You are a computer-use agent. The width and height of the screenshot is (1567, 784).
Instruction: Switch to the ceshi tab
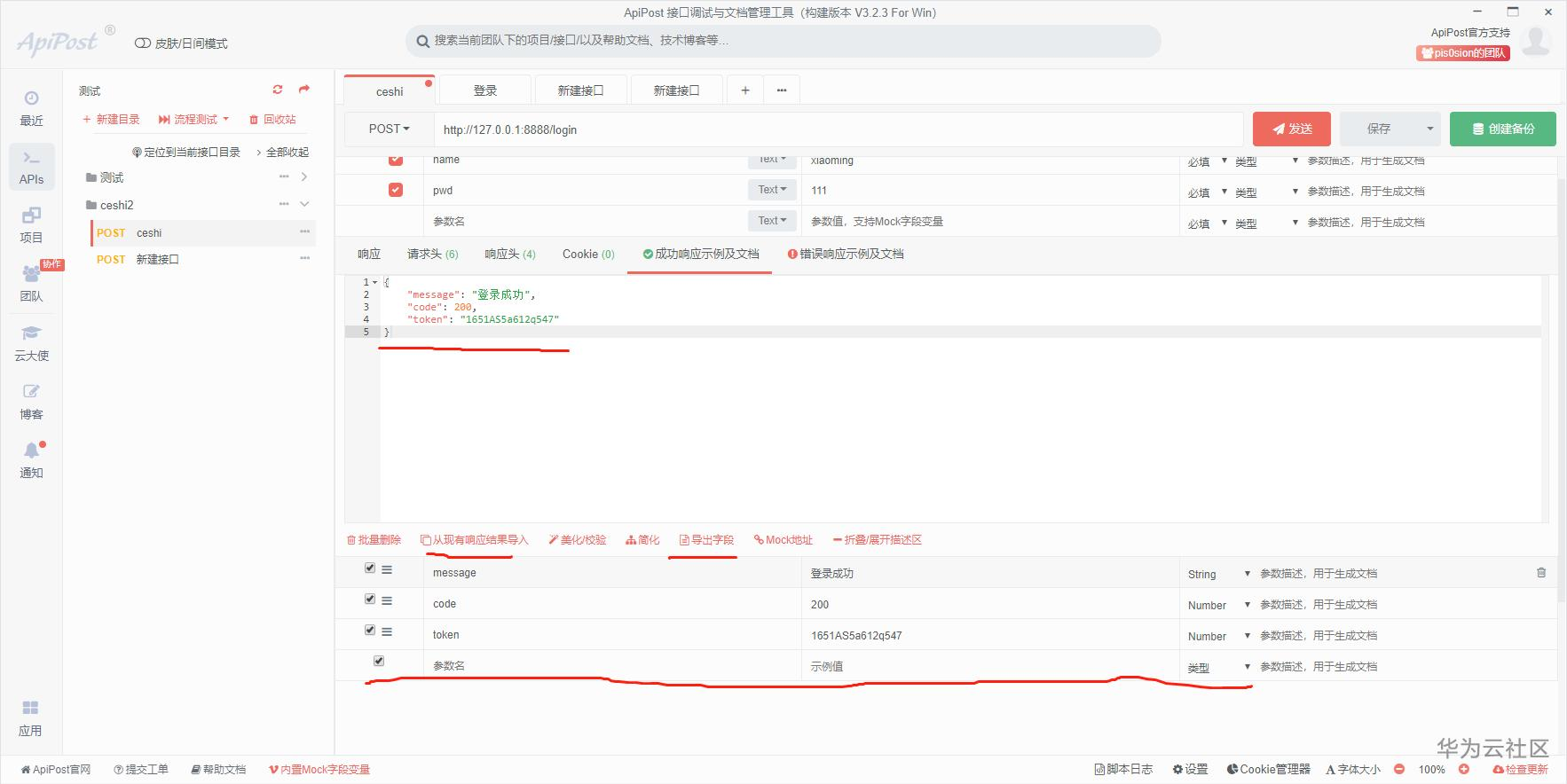(x=390, y=90)
